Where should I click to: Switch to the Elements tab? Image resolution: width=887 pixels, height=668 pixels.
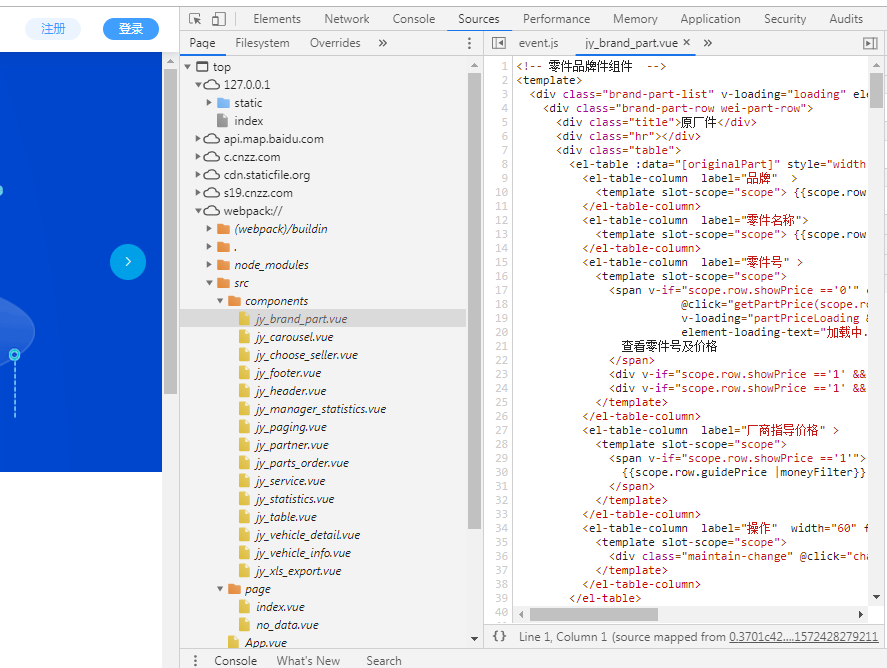coord(277,19)
